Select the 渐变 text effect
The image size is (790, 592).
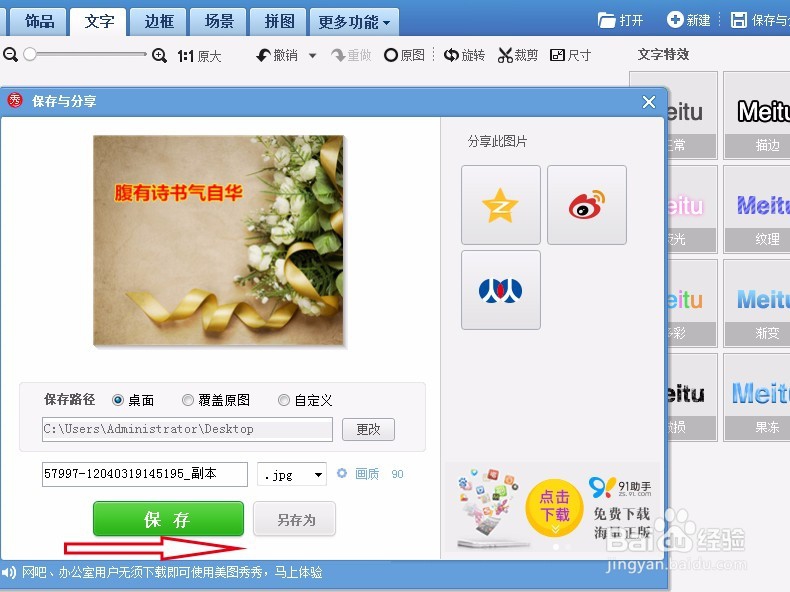(758, 303)
